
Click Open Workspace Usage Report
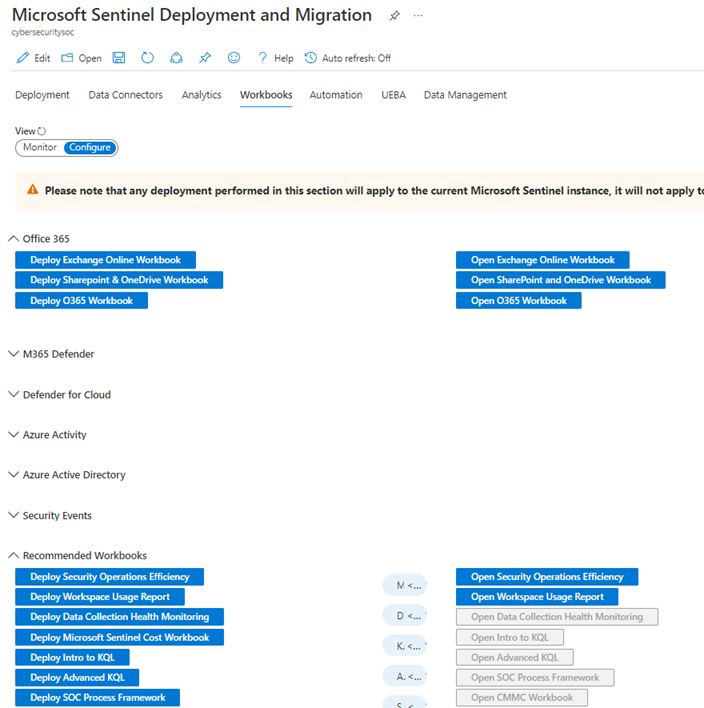click(x=537, y=597)
